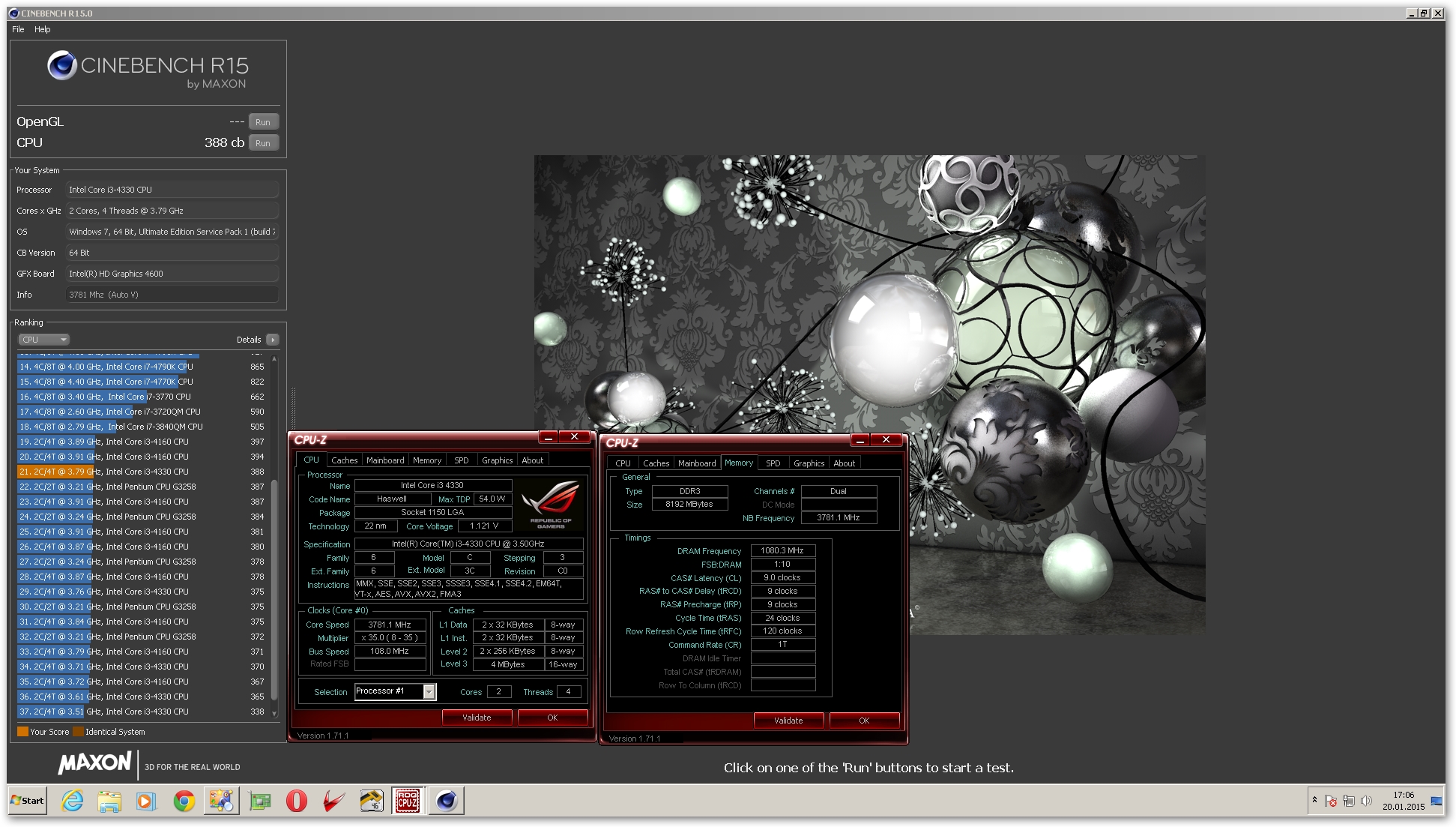Click the MAXON logo at bottom

[94, 763]
